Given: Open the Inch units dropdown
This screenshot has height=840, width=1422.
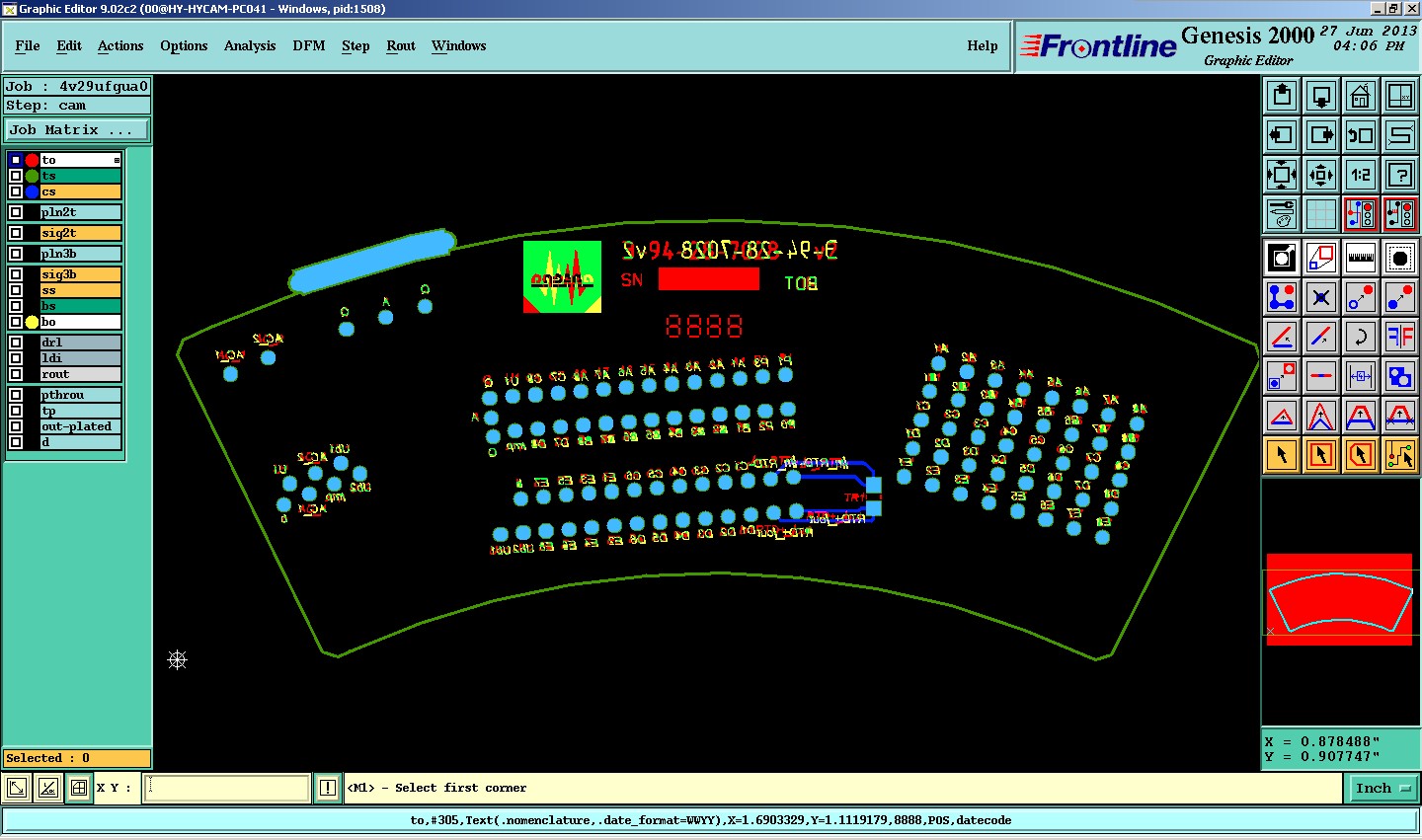Looking at the screenshot, I should coord(1382,788).
